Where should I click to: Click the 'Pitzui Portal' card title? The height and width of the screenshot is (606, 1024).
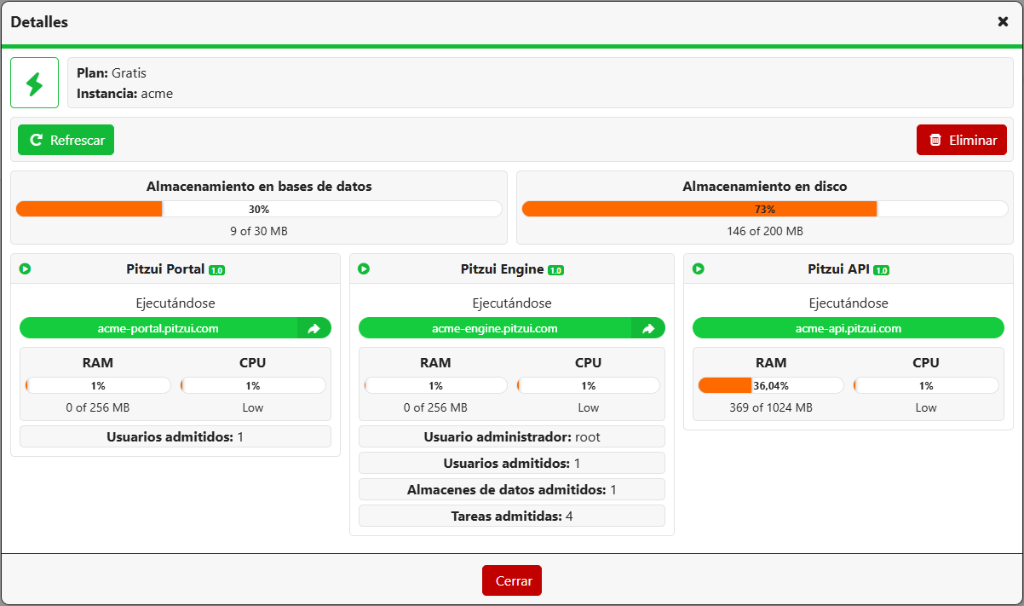[165, 269]
